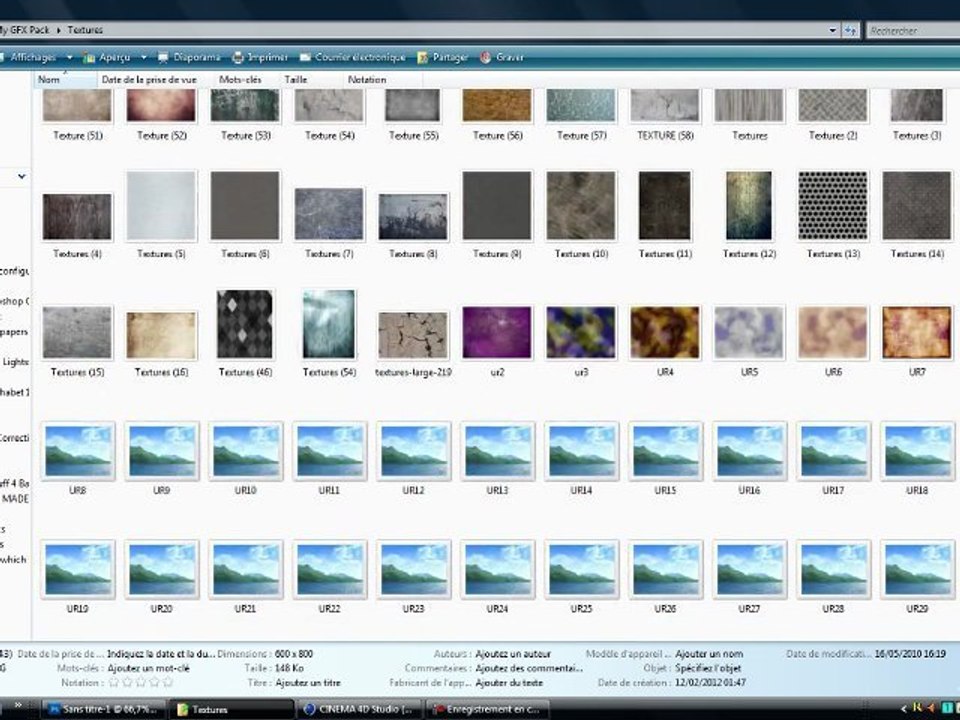Viewport: 960px width, 720px height.
Task: Select the Textures (5) thumbnail
Action: click(x=161, y=206)
